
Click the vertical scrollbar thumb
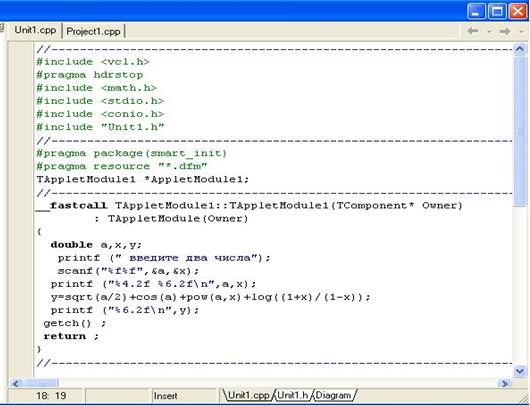pos(520,130)
